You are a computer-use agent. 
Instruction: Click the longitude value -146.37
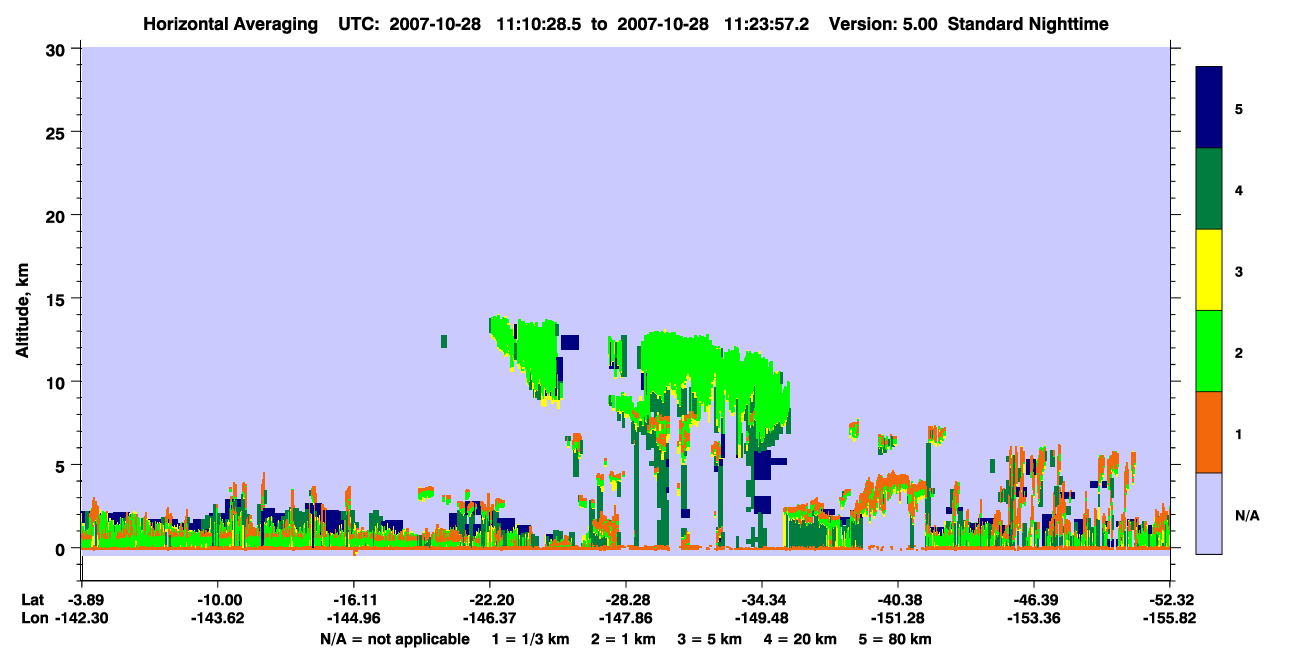489,619
